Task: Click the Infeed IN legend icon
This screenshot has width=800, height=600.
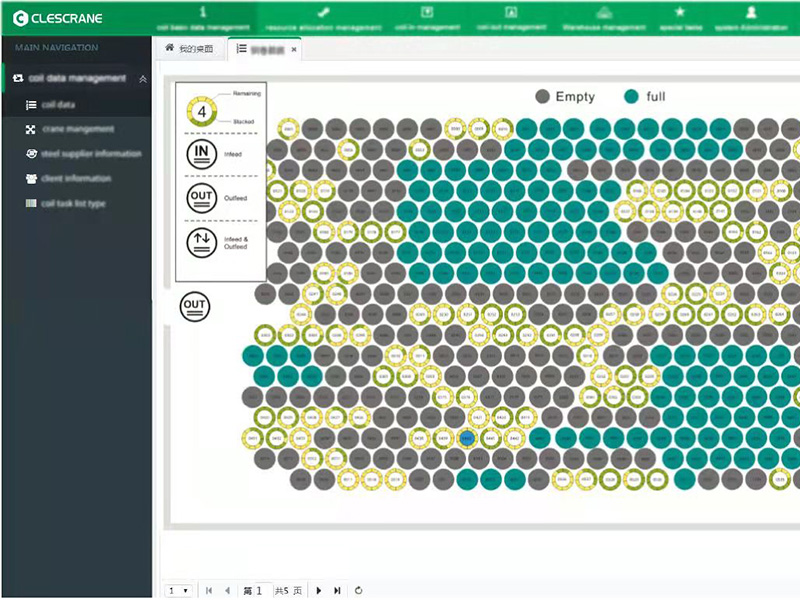Action: pyautogui.click(x=201, y=153)
